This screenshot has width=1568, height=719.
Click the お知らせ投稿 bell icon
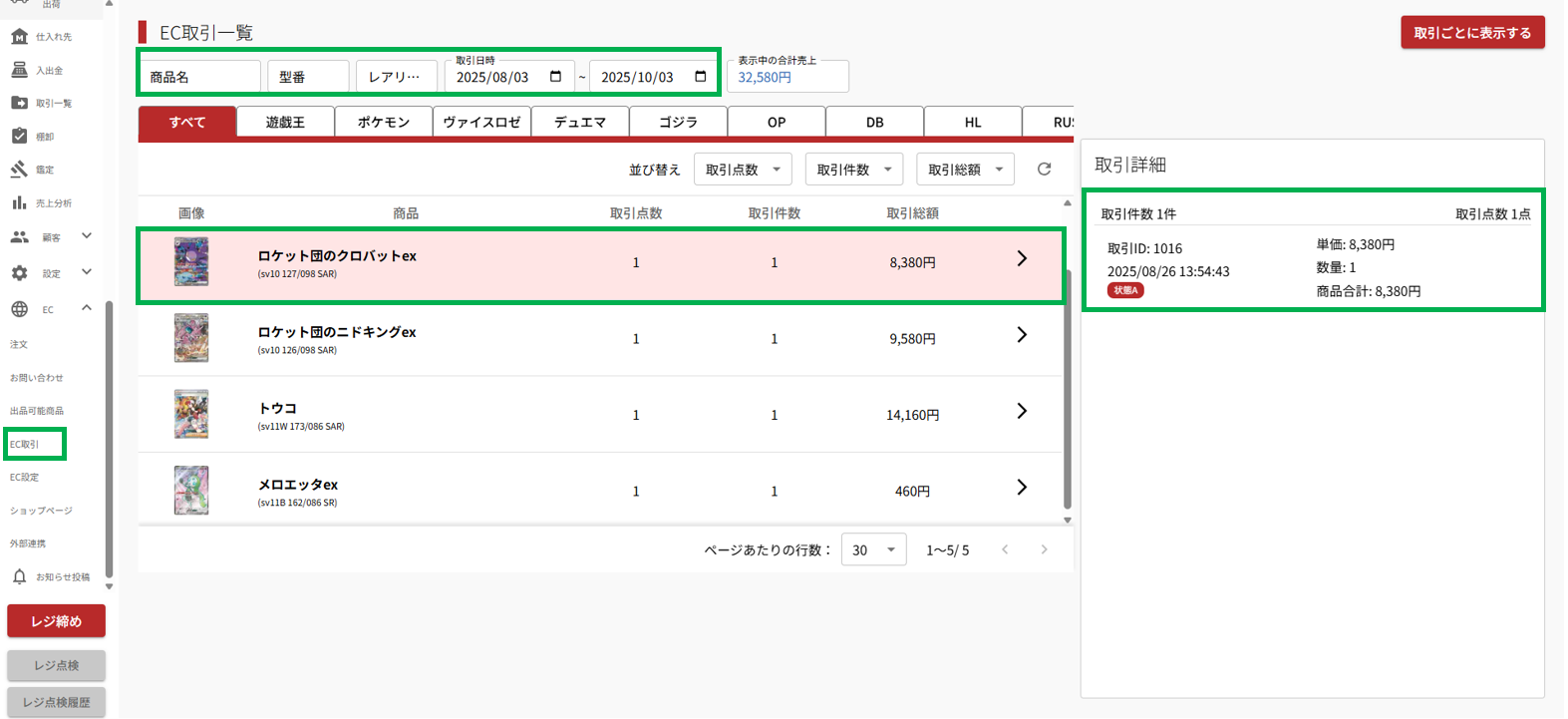coord(19,576)
